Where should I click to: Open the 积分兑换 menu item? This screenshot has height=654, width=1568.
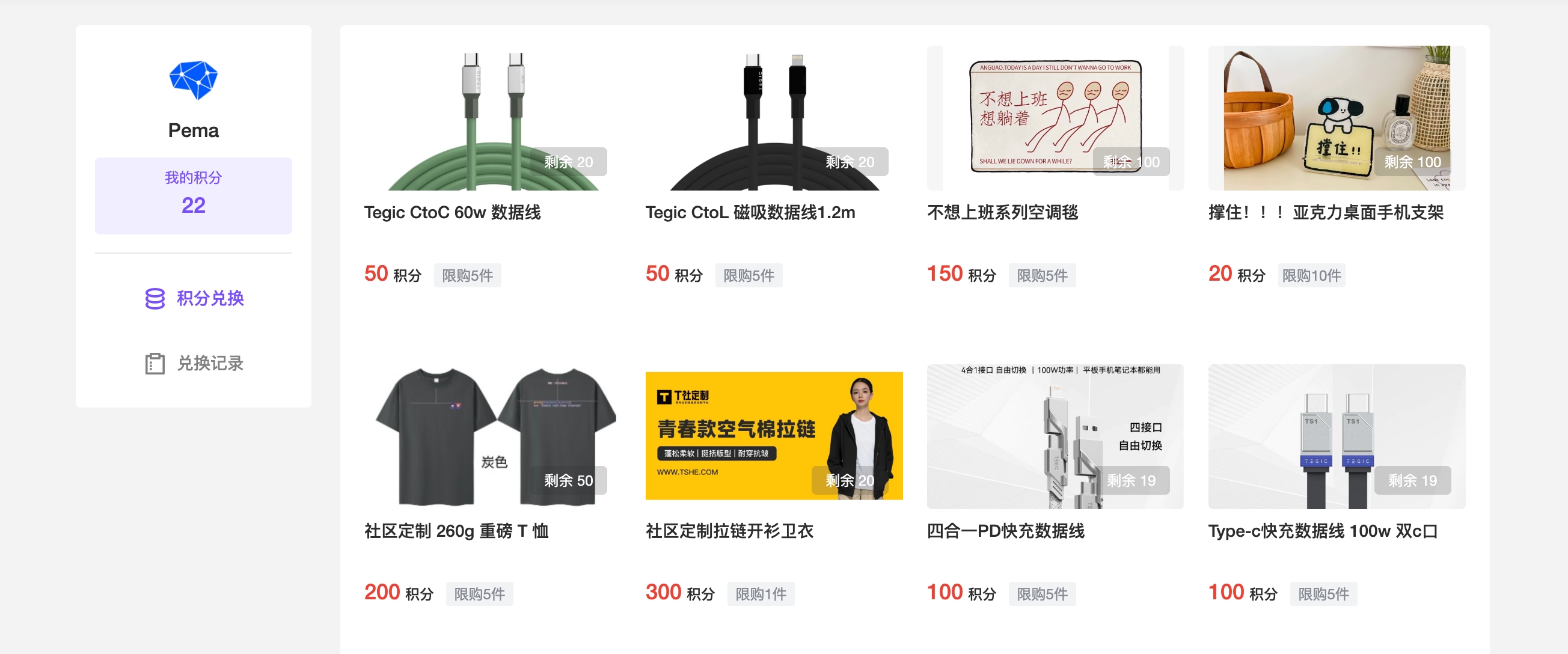[x=194, y=298]
